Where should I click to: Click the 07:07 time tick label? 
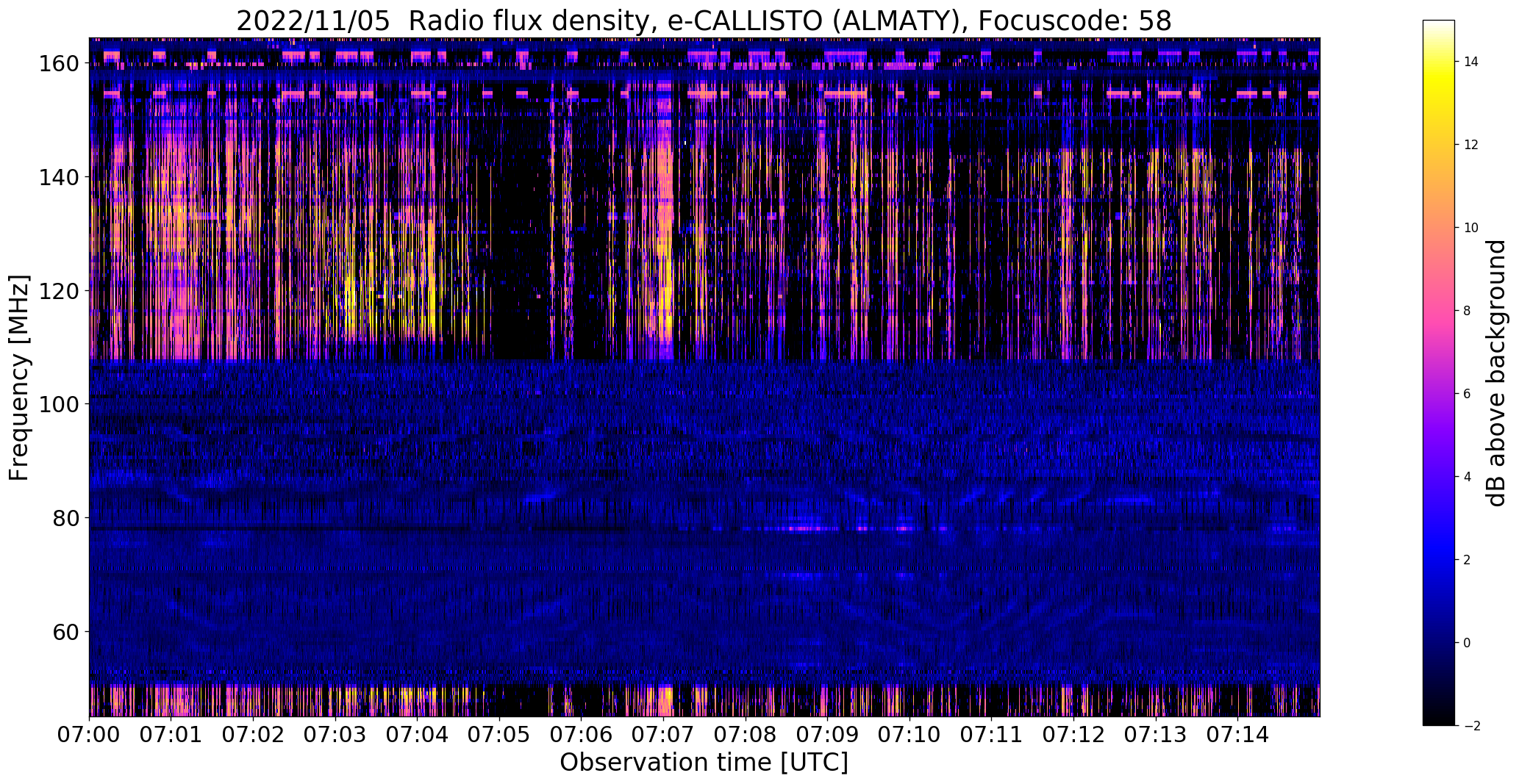(664, 735)
